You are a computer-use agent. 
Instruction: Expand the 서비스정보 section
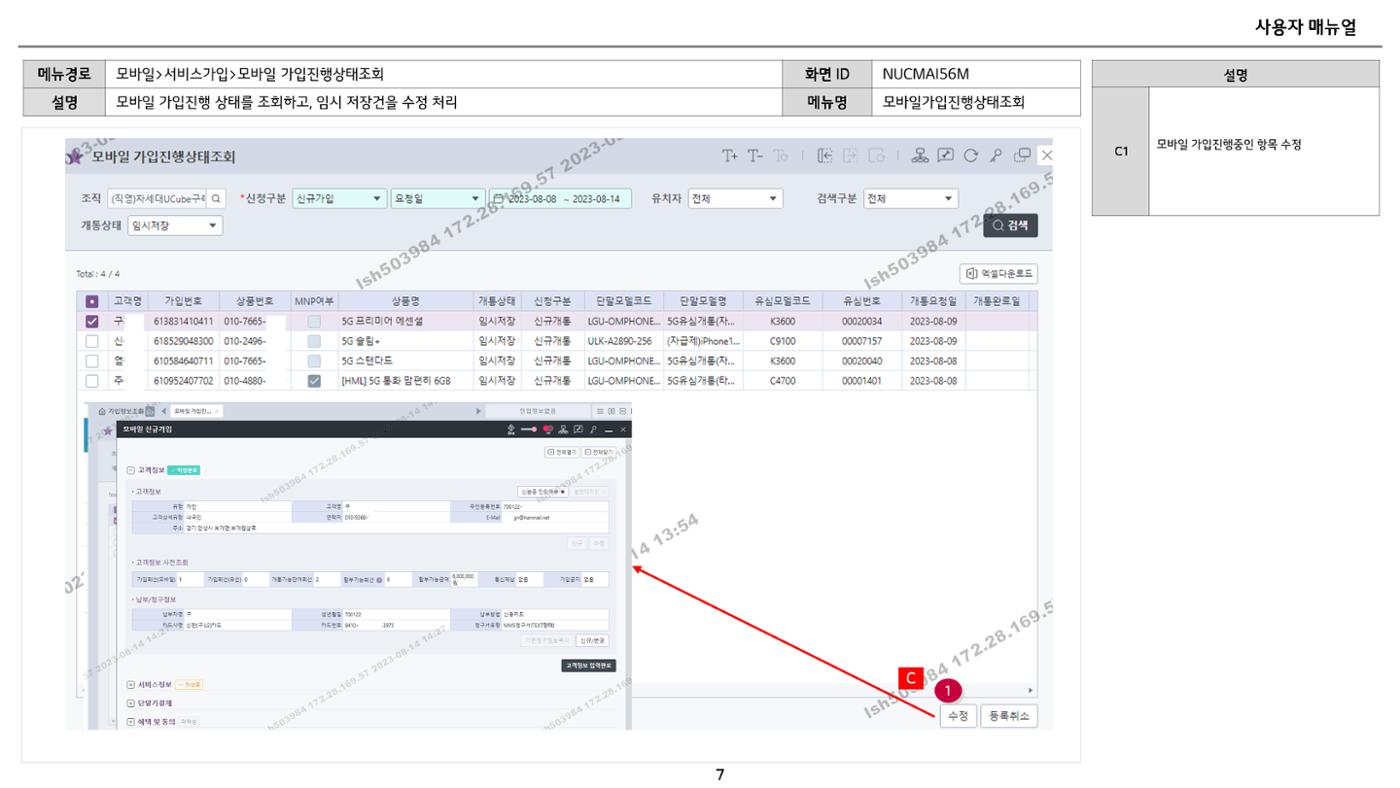[131, 684]
